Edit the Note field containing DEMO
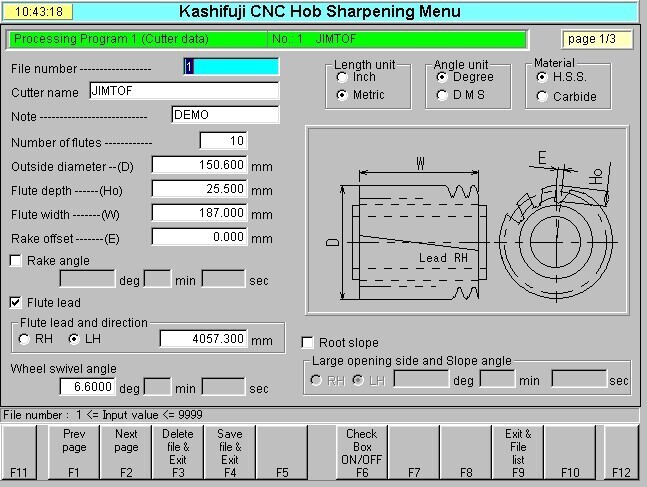 (x=225, y=114)
